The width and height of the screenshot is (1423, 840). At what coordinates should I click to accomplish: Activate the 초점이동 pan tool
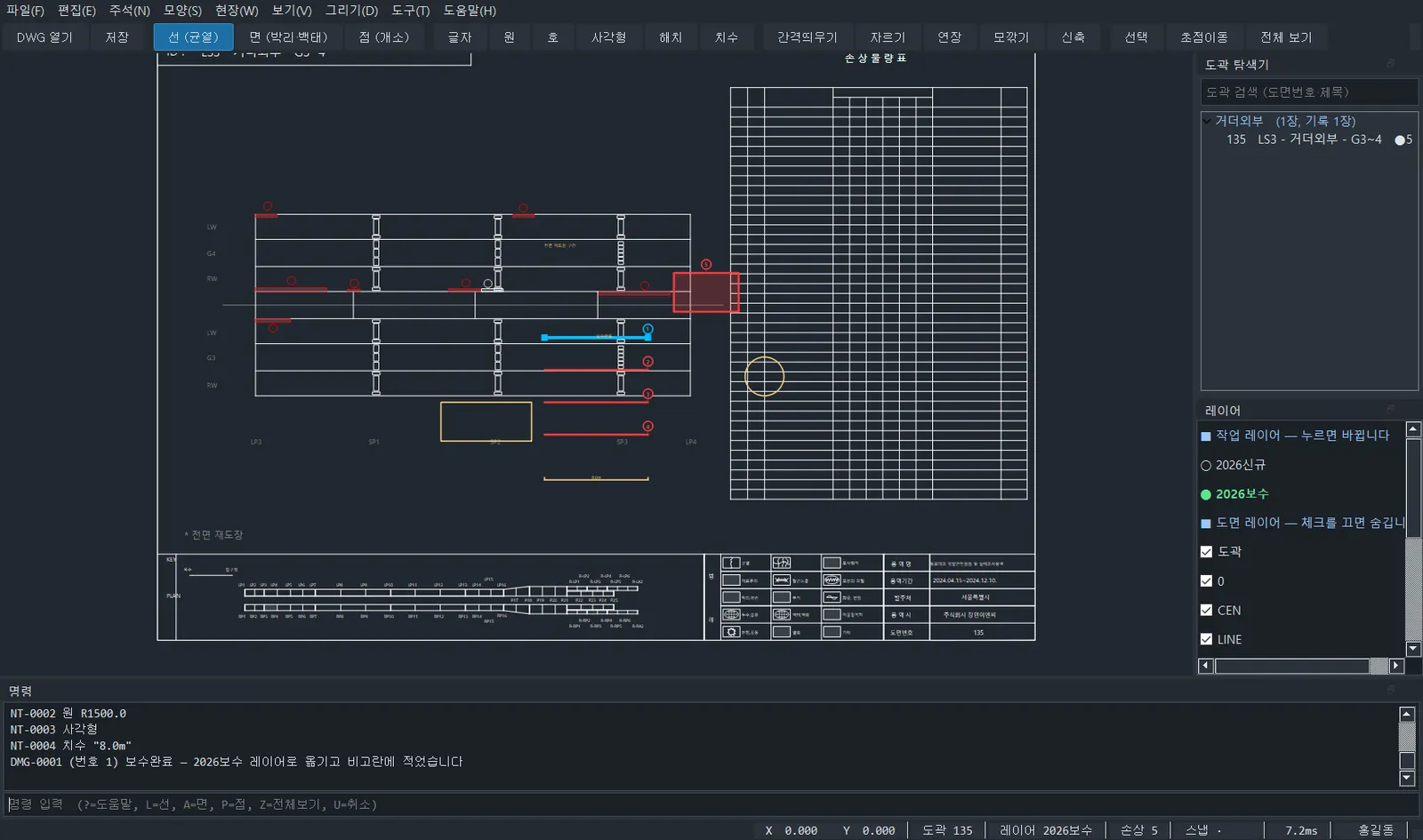[x=1204, y=37]
